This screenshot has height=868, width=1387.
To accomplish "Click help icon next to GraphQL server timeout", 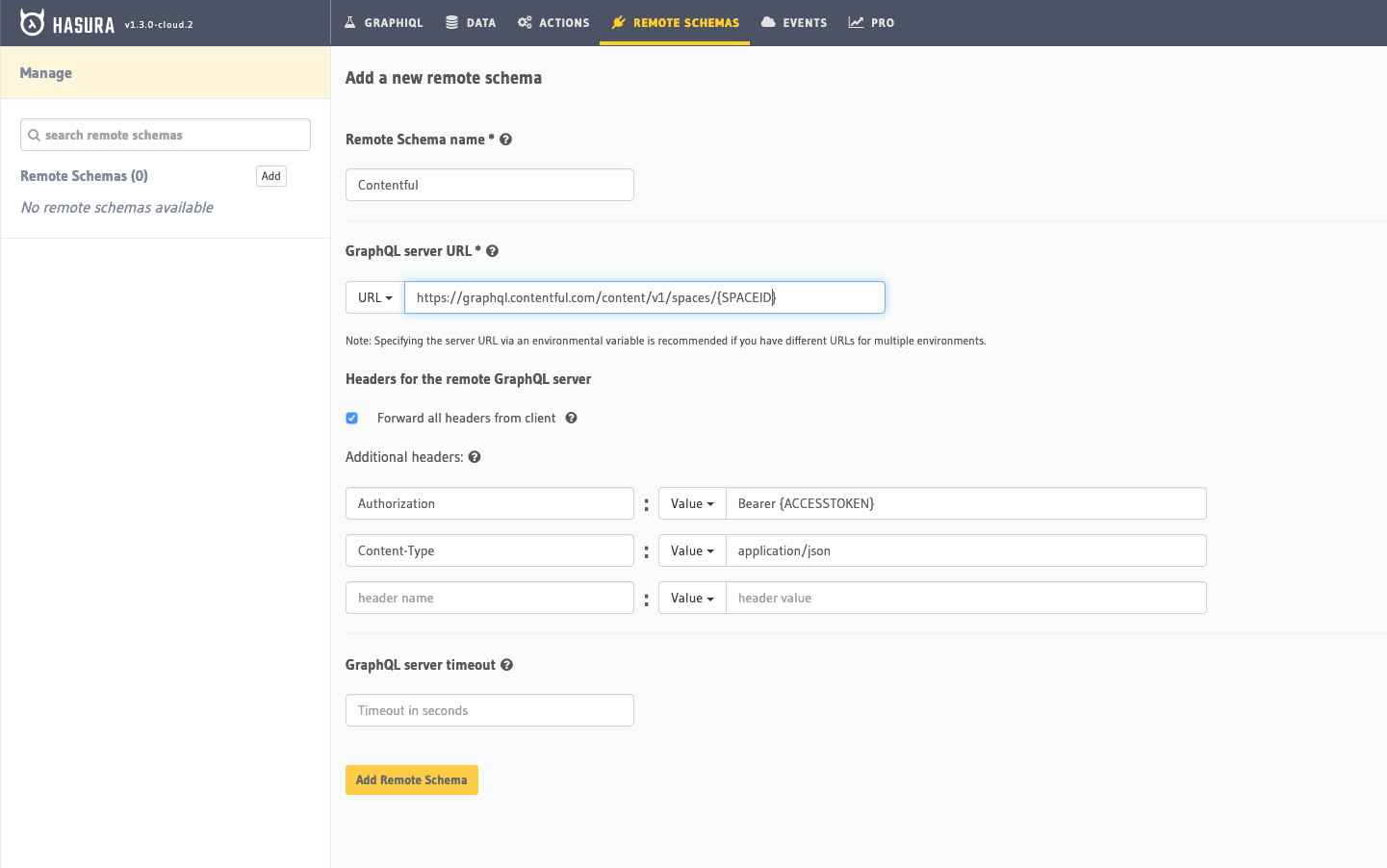I will coord(506,665).
